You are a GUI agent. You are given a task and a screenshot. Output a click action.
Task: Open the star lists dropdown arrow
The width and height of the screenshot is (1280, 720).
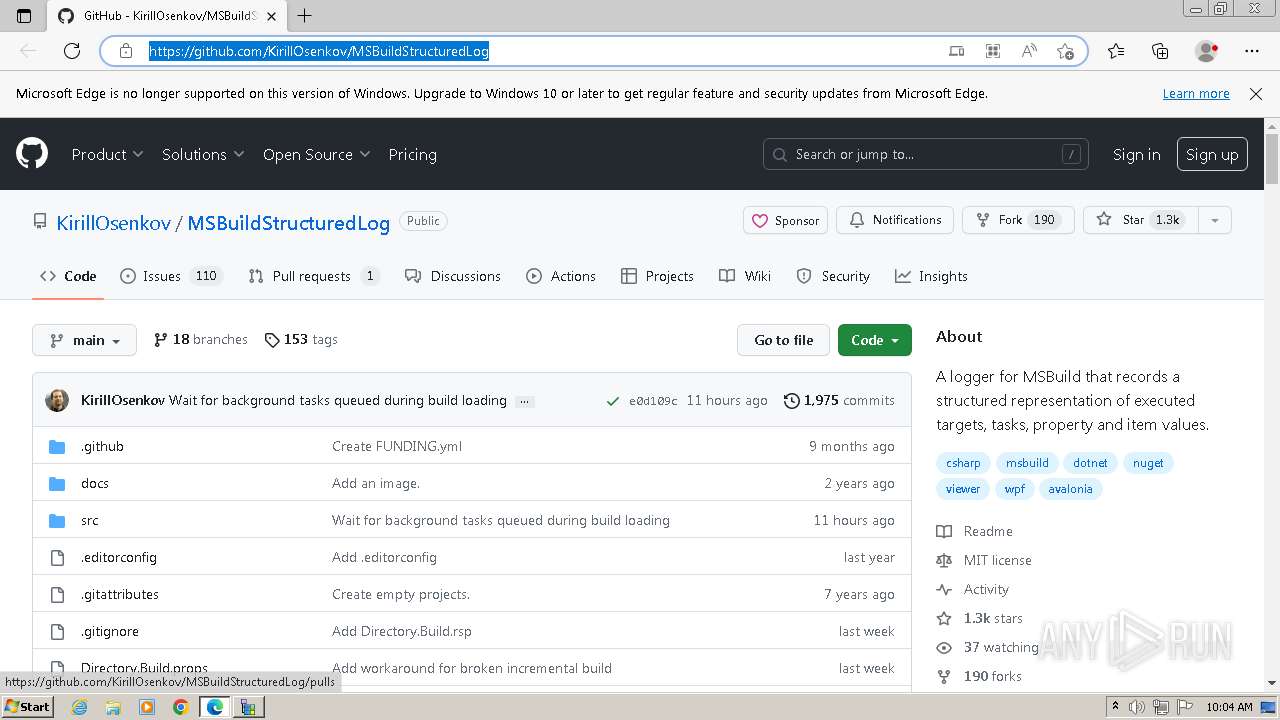tap(1214, 220)
